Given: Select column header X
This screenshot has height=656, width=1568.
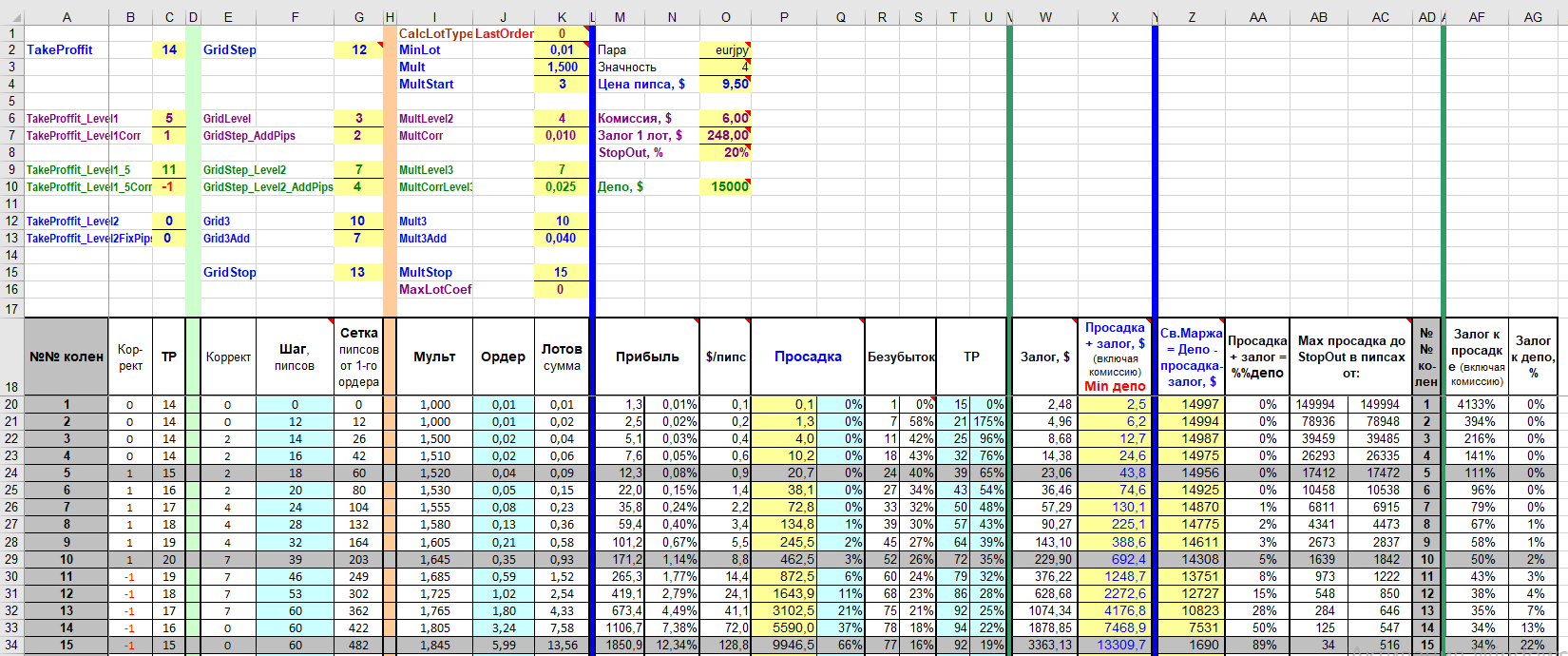Looking at the screenshot, I should click(1115, 17).
